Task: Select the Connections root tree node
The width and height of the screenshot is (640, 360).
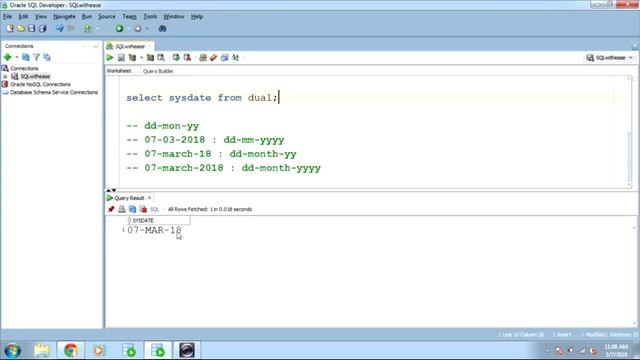Action: point(24,68)
